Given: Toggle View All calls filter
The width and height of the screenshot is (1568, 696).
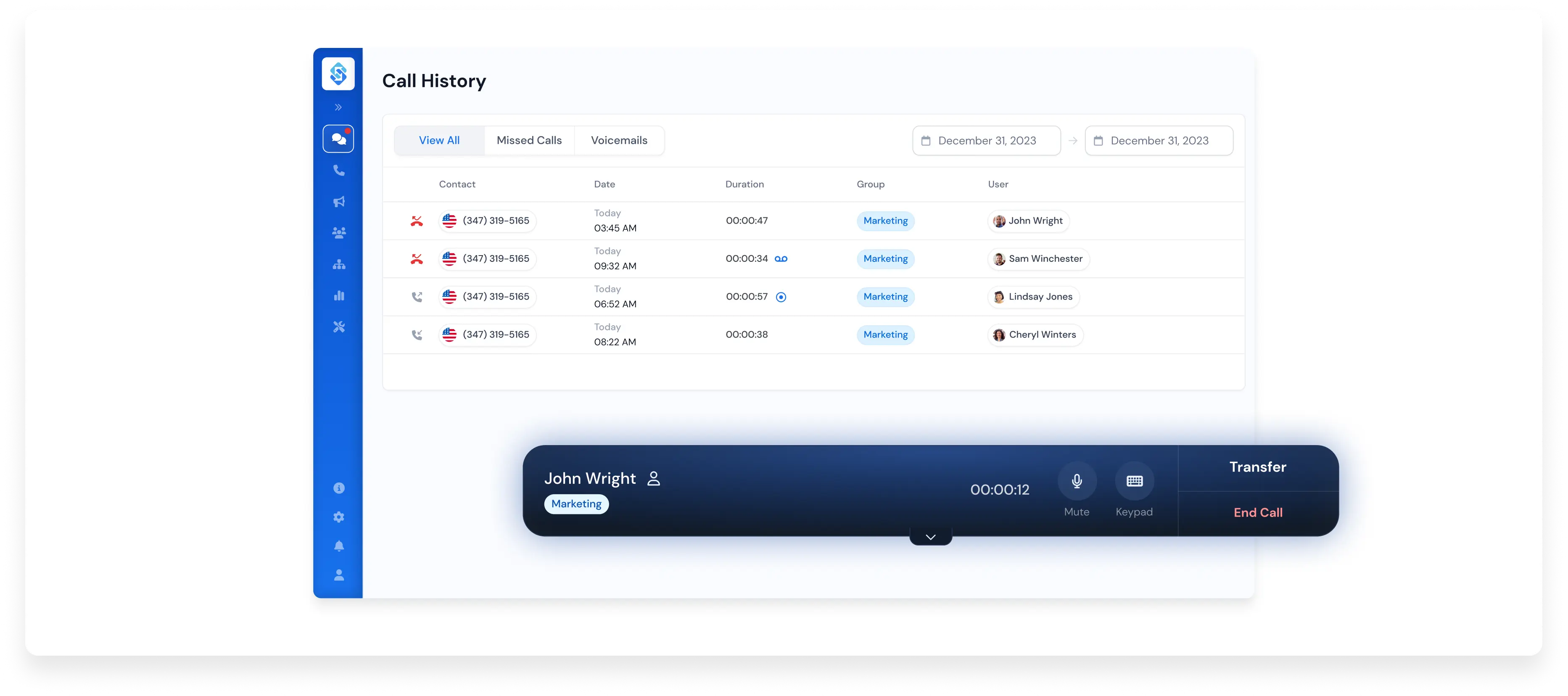Looking at the screenshot, I should [438, 140].
